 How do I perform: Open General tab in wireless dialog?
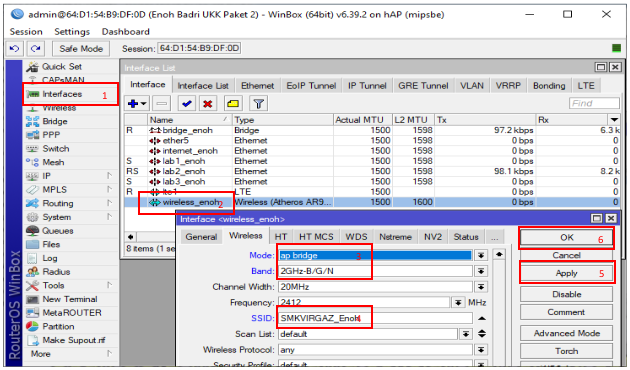point(201,237)
